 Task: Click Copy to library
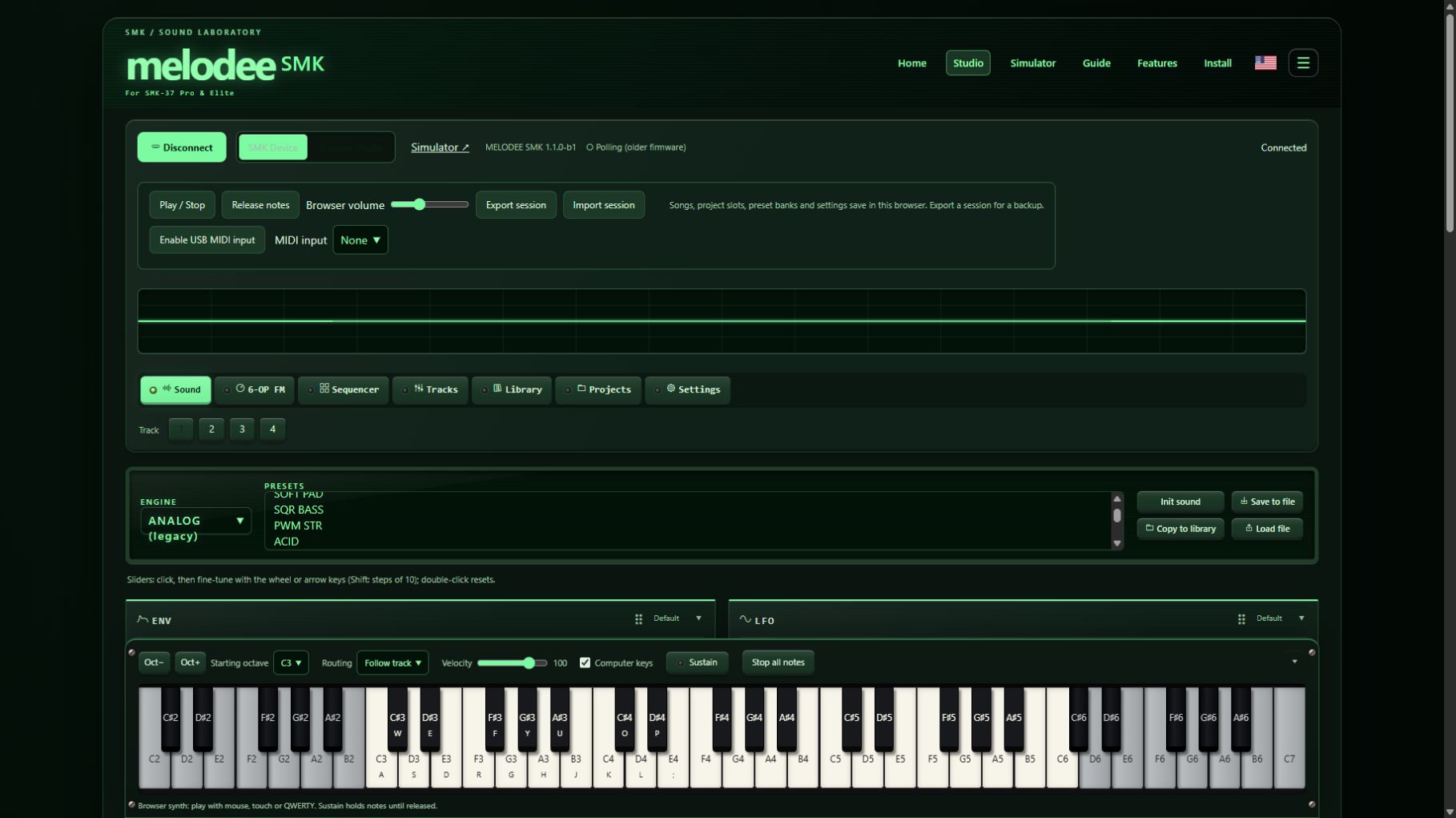(1180, 529)
